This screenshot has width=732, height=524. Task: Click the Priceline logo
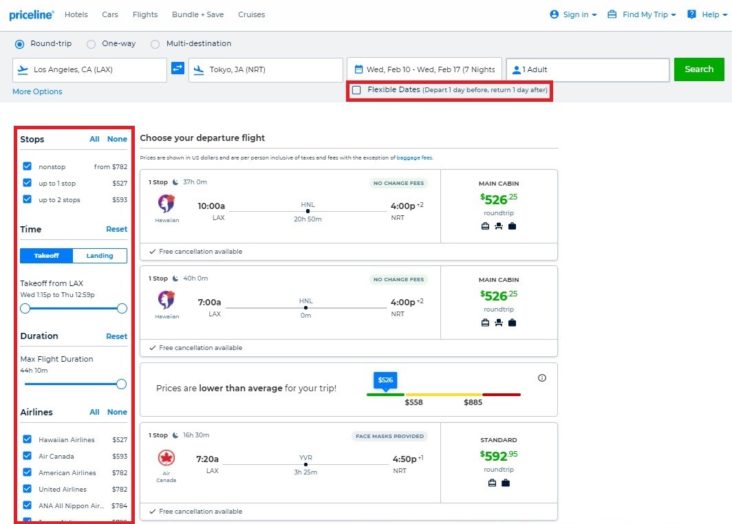31,14
